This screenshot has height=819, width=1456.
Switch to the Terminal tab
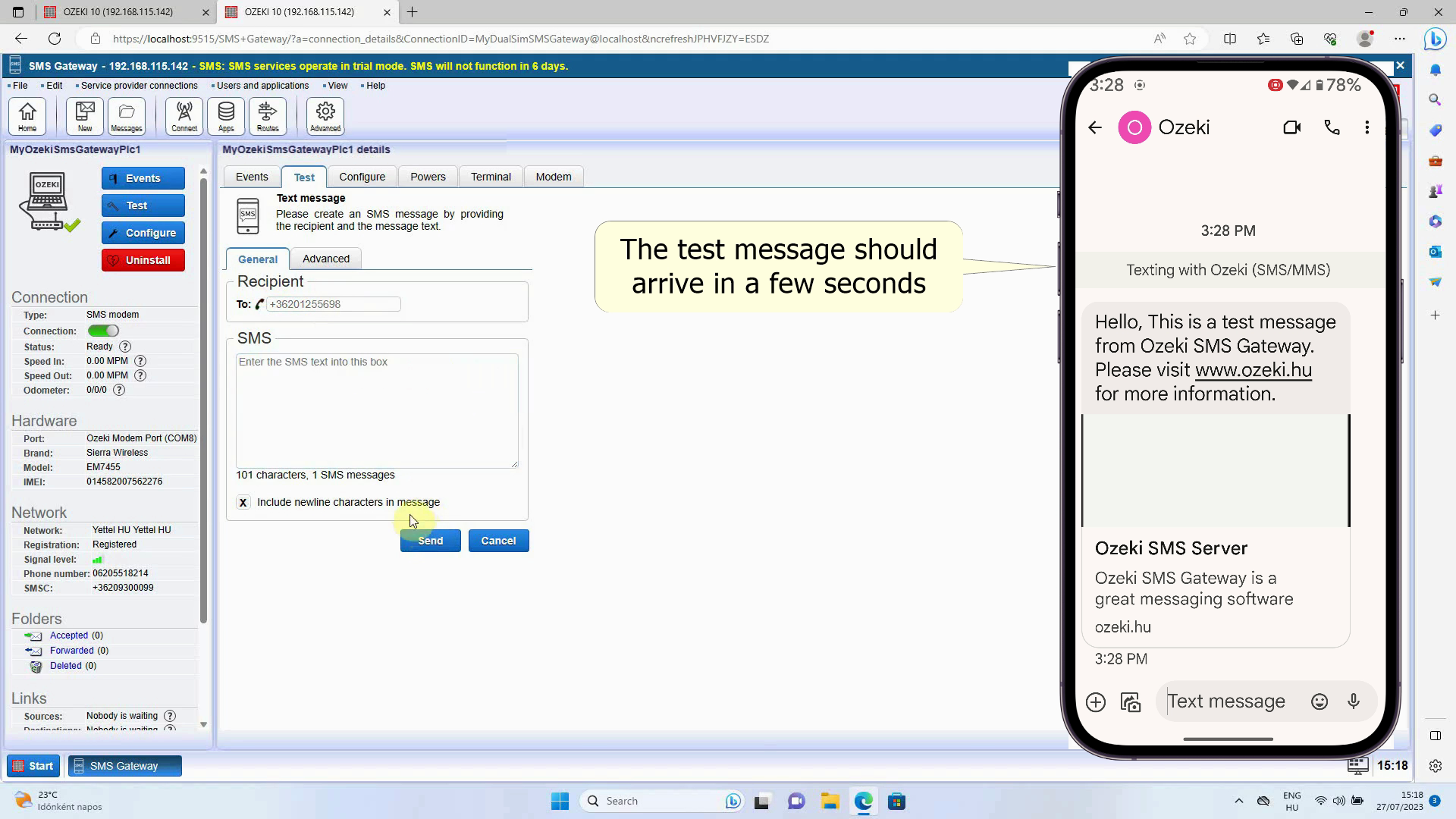[x=491, y=177]
